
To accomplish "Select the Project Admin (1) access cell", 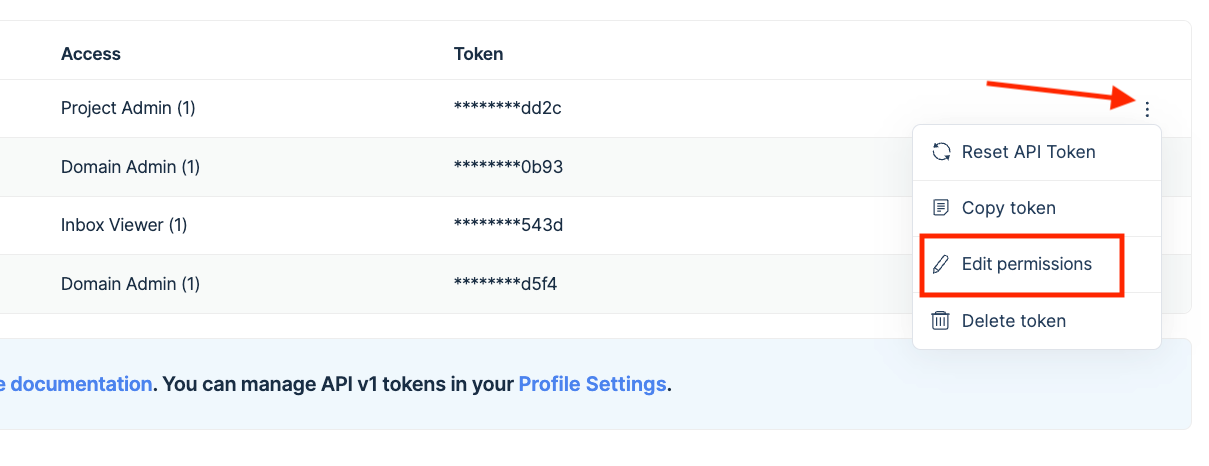I will (128, 108).
